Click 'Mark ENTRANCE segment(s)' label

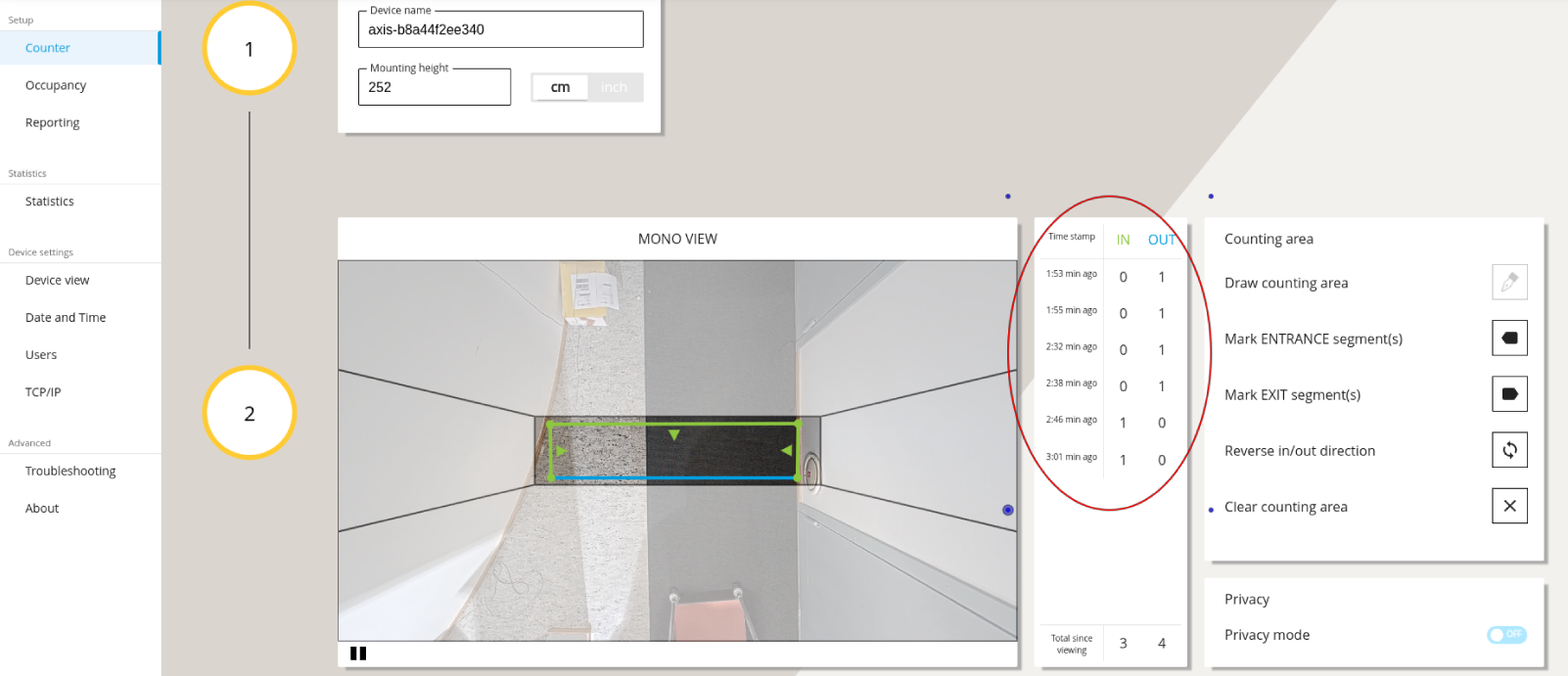[1314, 338]
